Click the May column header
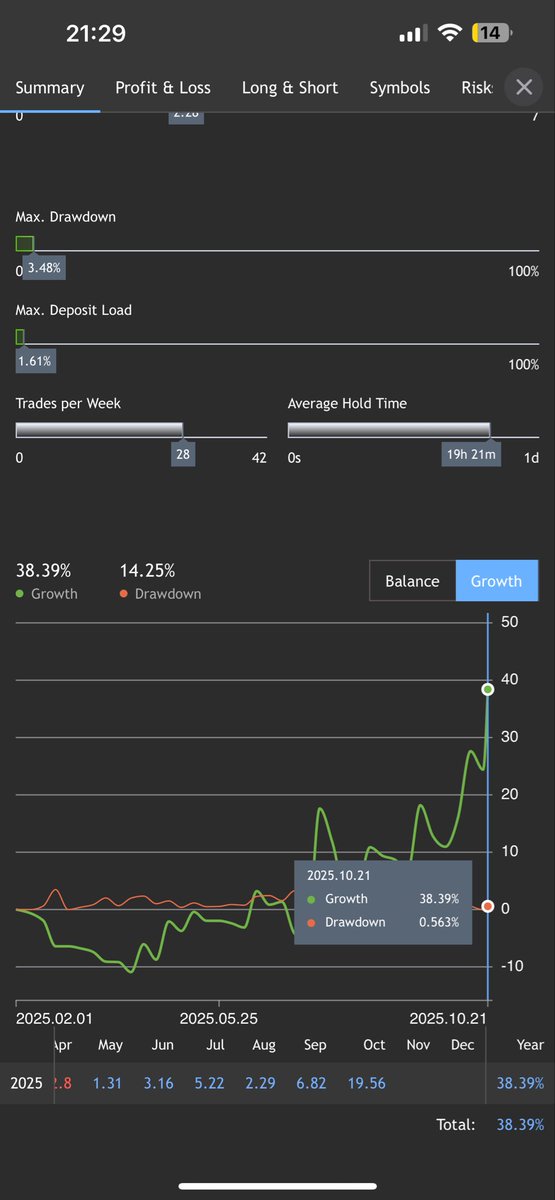The image size is (555, 1200). (110, 1045)
